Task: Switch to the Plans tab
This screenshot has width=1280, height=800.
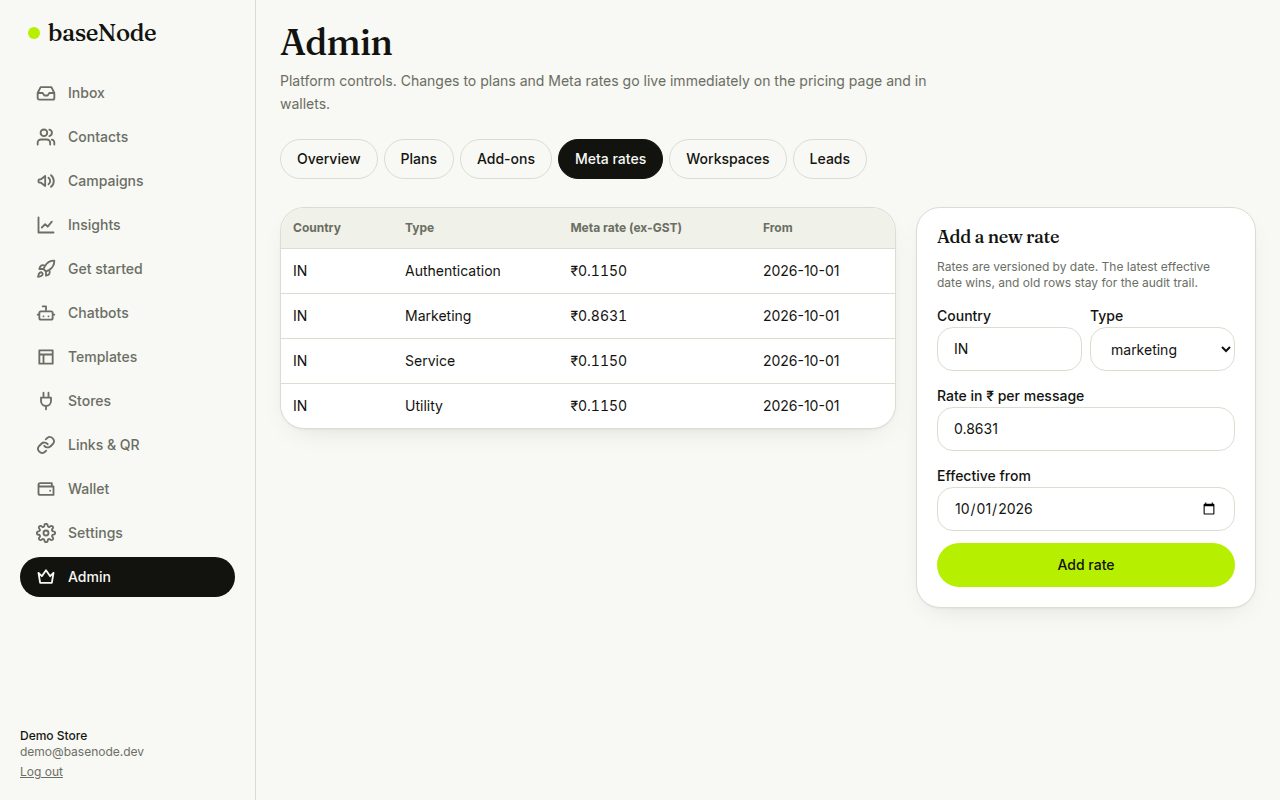Action: coord(418,159)
